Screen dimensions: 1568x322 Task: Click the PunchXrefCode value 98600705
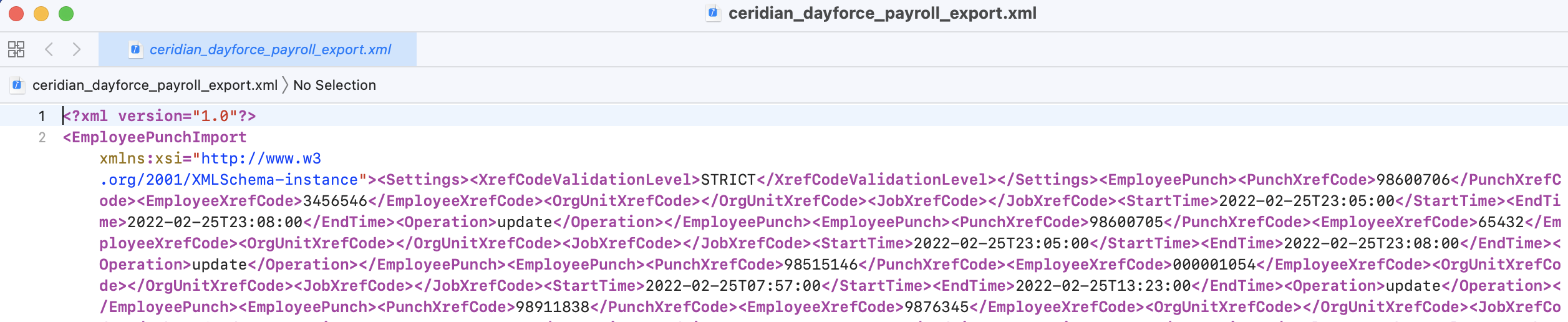point(1126,222)
